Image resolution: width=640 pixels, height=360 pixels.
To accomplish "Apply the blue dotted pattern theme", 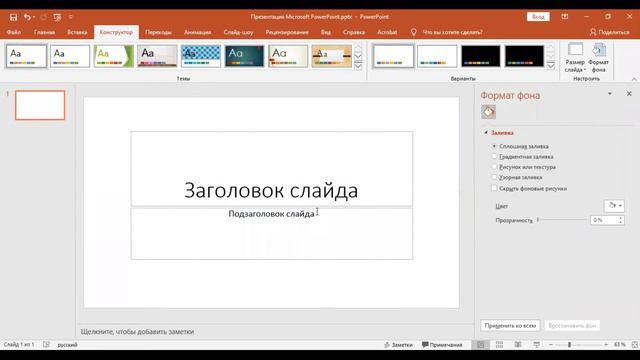I will coord(201,56).
